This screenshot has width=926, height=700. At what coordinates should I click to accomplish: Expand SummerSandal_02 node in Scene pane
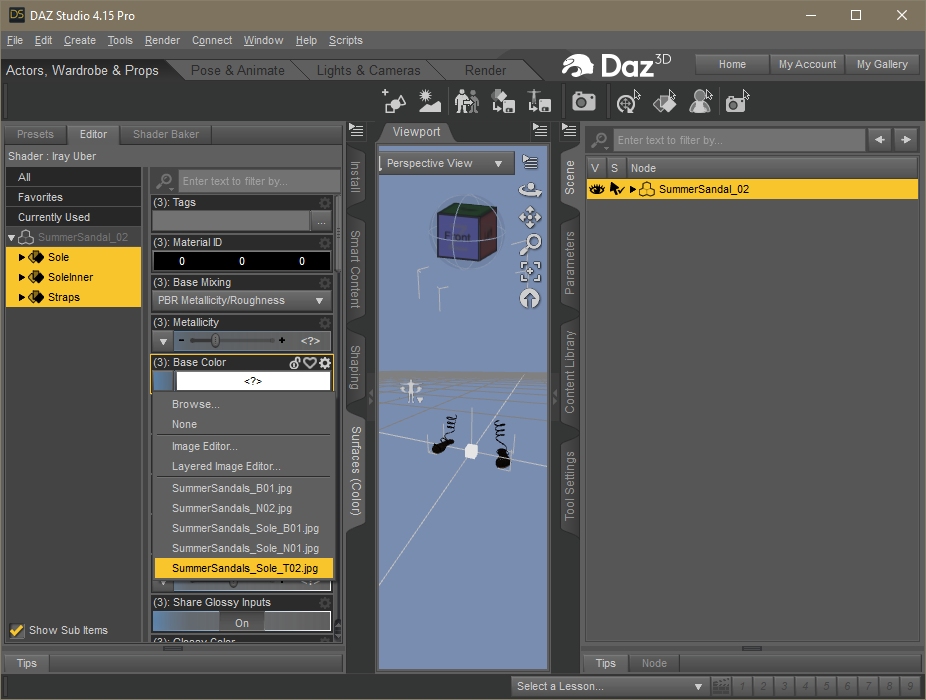[632, 189]
